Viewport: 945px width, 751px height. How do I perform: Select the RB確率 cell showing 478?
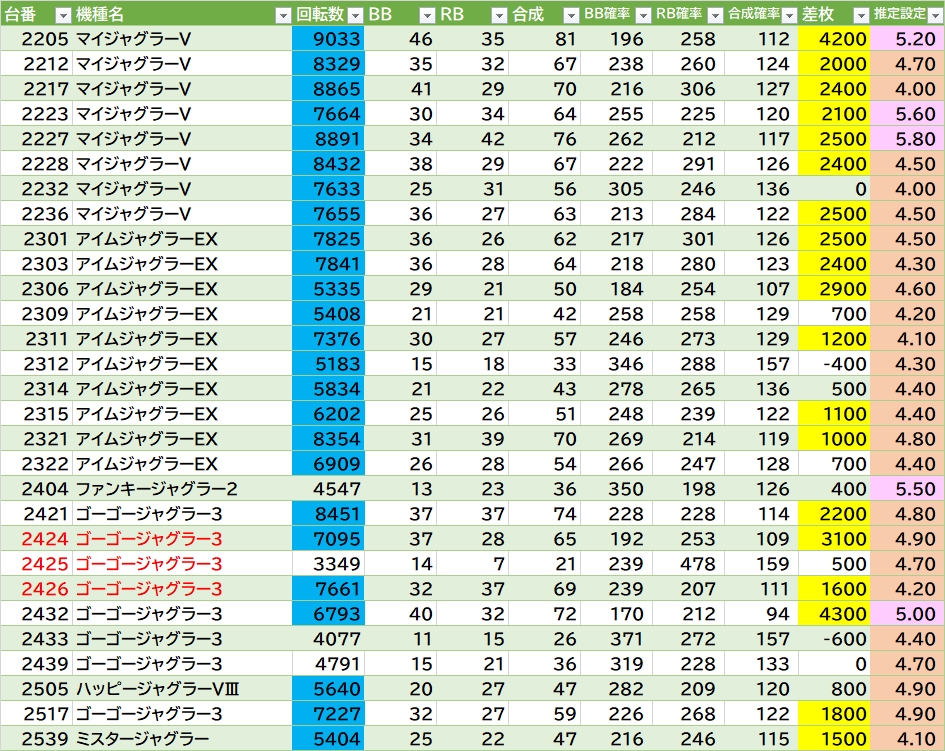pyautogui.click(x=689, y=564)
